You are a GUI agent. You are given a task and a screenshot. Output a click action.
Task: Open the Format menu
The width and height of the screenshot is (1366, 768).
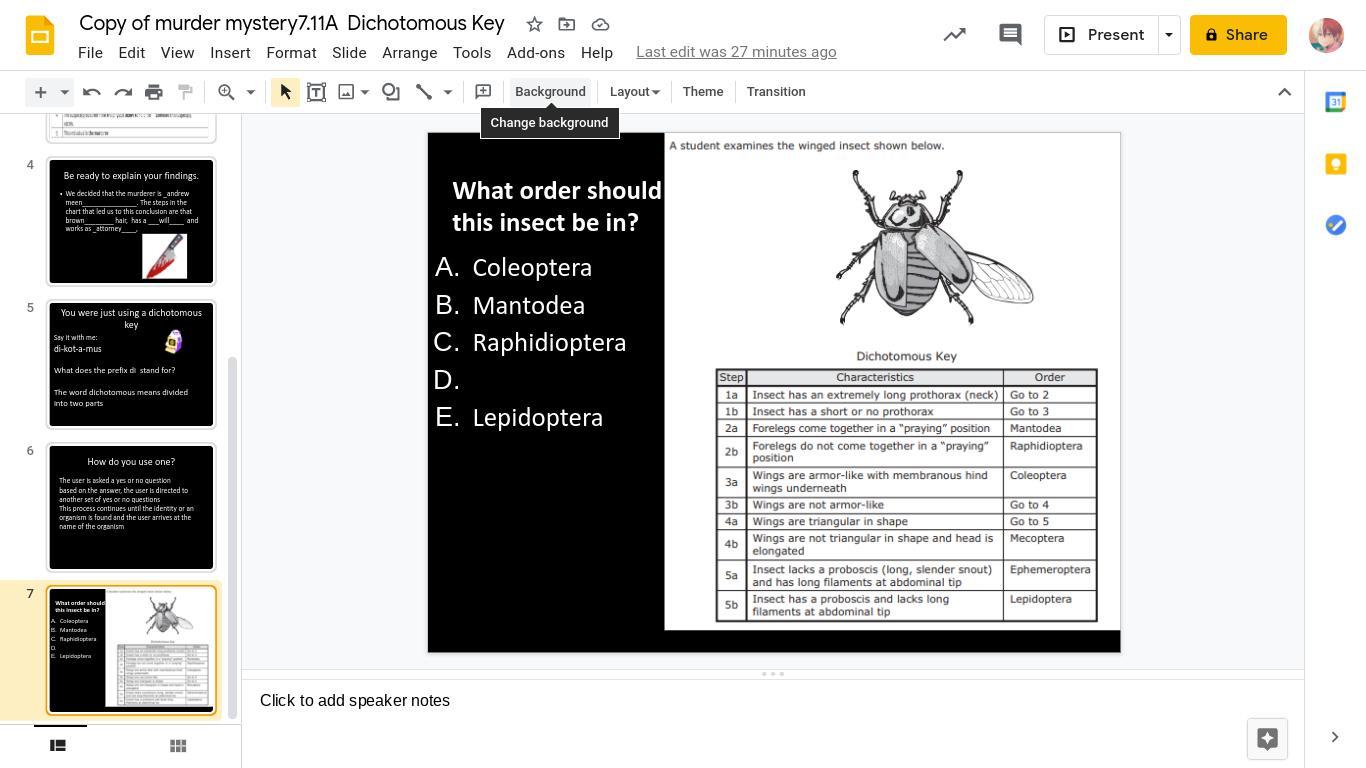click(291, 52)
